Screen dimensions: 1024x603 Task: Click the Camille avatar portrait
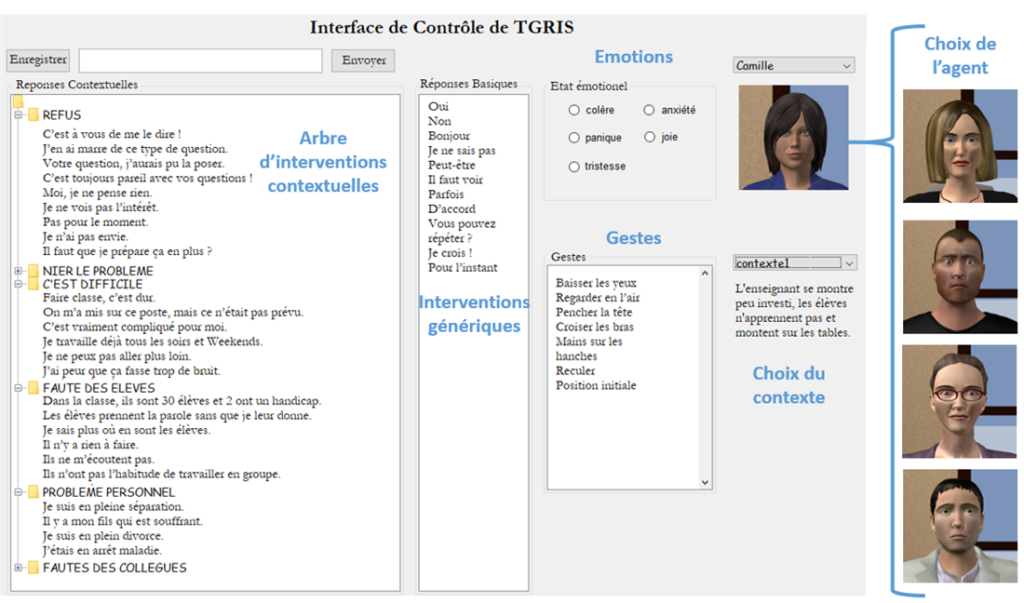793,137
